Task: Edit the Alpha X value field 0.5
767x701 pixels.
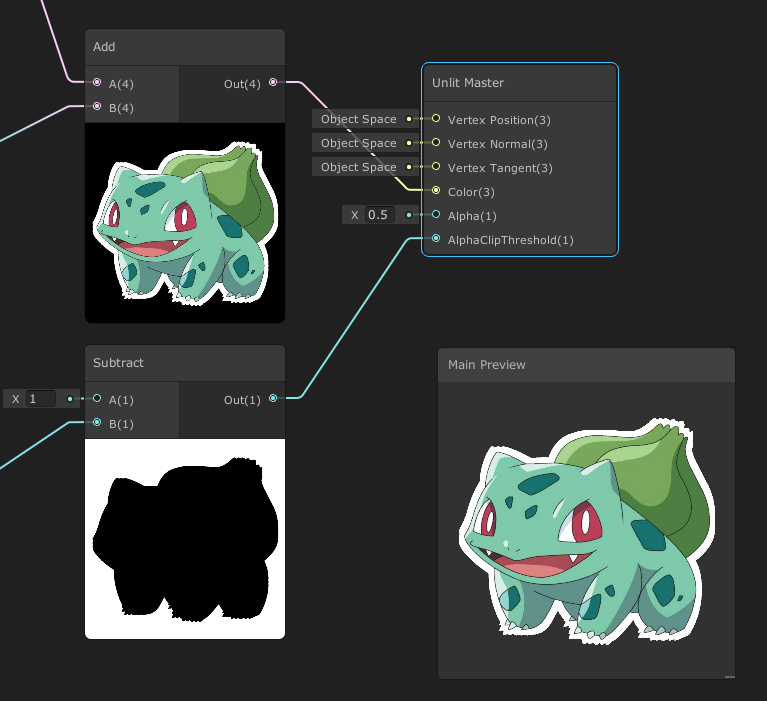Action: tap(380, 215)
